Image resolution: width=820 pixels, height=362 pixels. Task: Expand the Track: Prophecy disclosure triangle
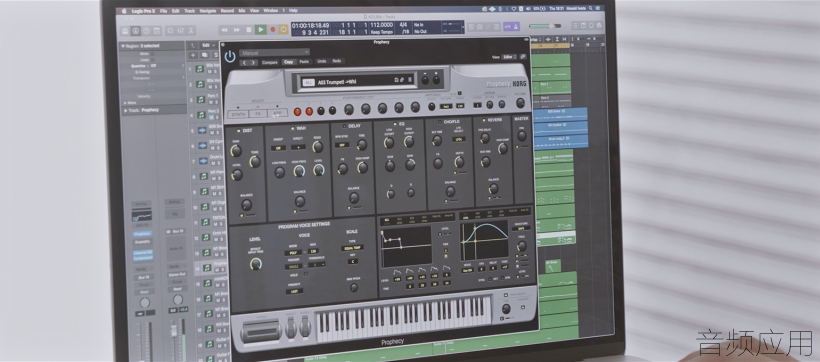coord(126,110)
